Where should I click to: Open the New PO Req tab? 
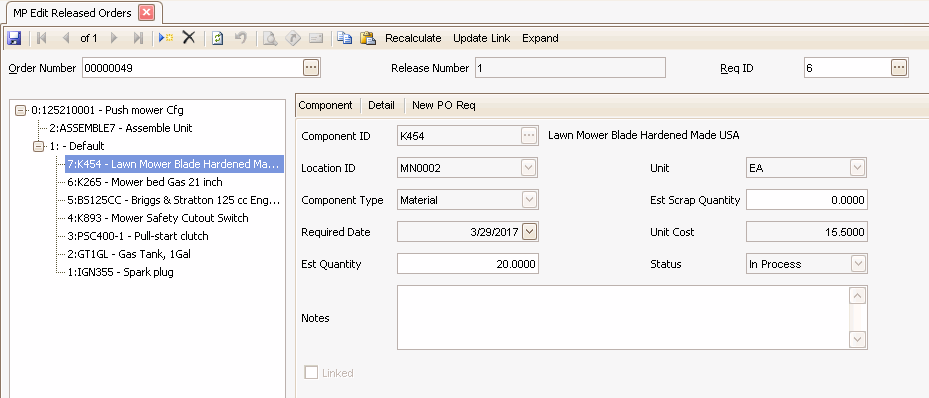pyautogui.click(x=444, y=105)
